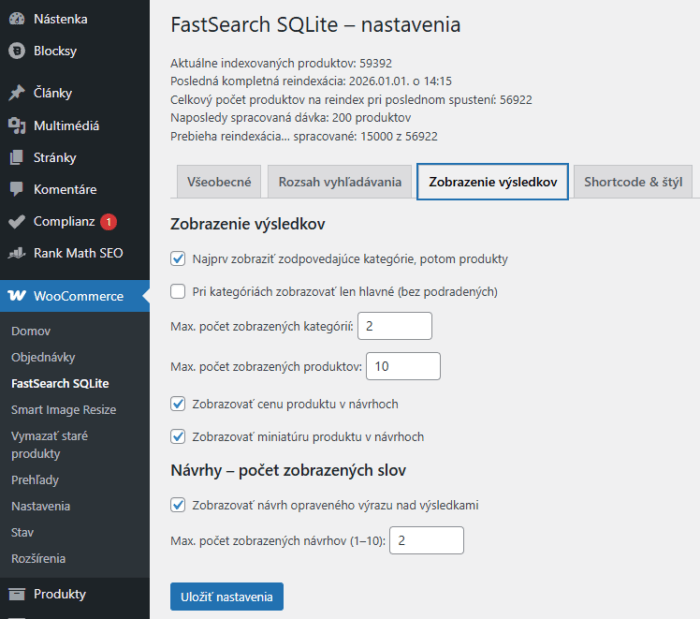Image resolution: width=700 pixels, height=619 pixels.
Task: Click 'Celkový počet produktov na reindex' line
Action: [351, 100]
